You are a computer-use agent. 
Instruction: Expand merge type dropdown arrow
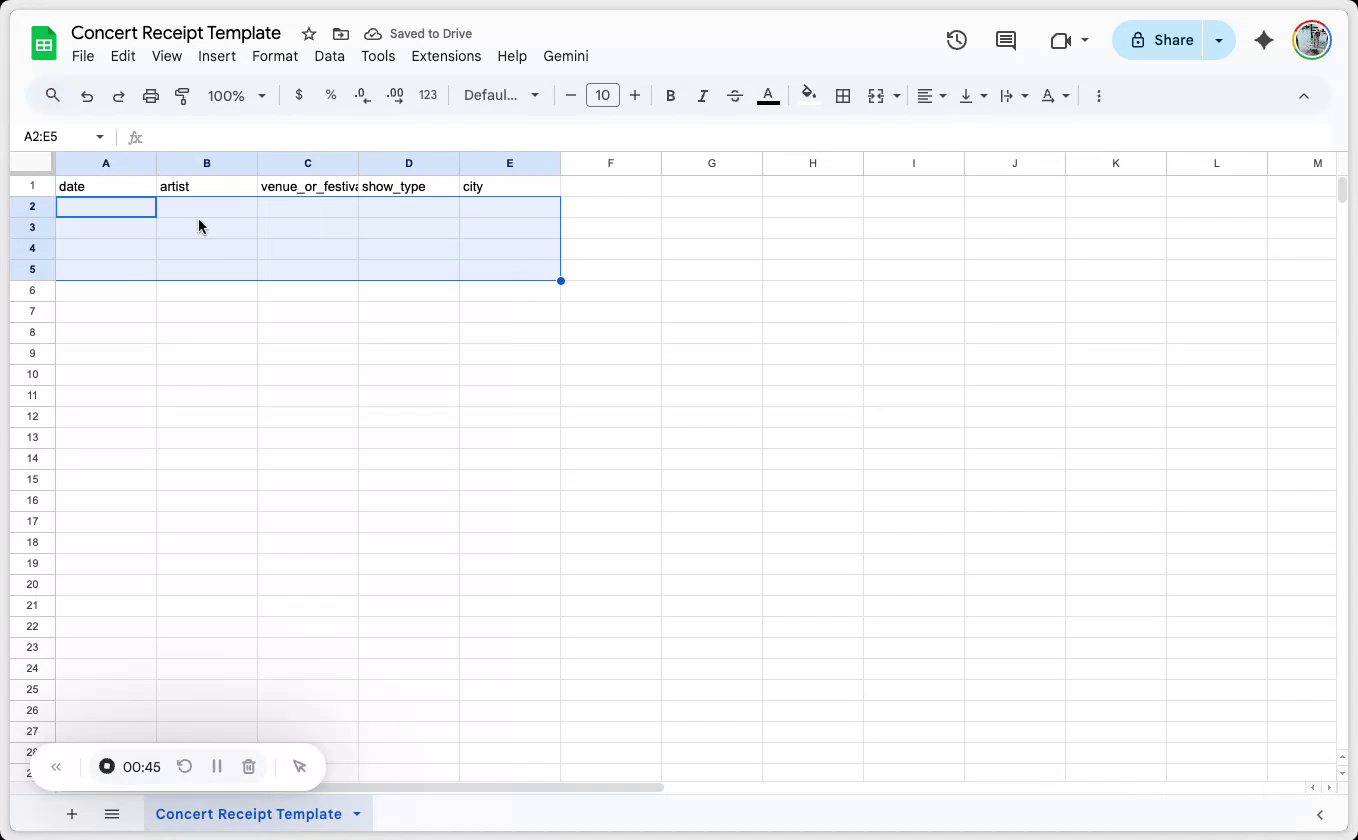[x=897, y=96]
